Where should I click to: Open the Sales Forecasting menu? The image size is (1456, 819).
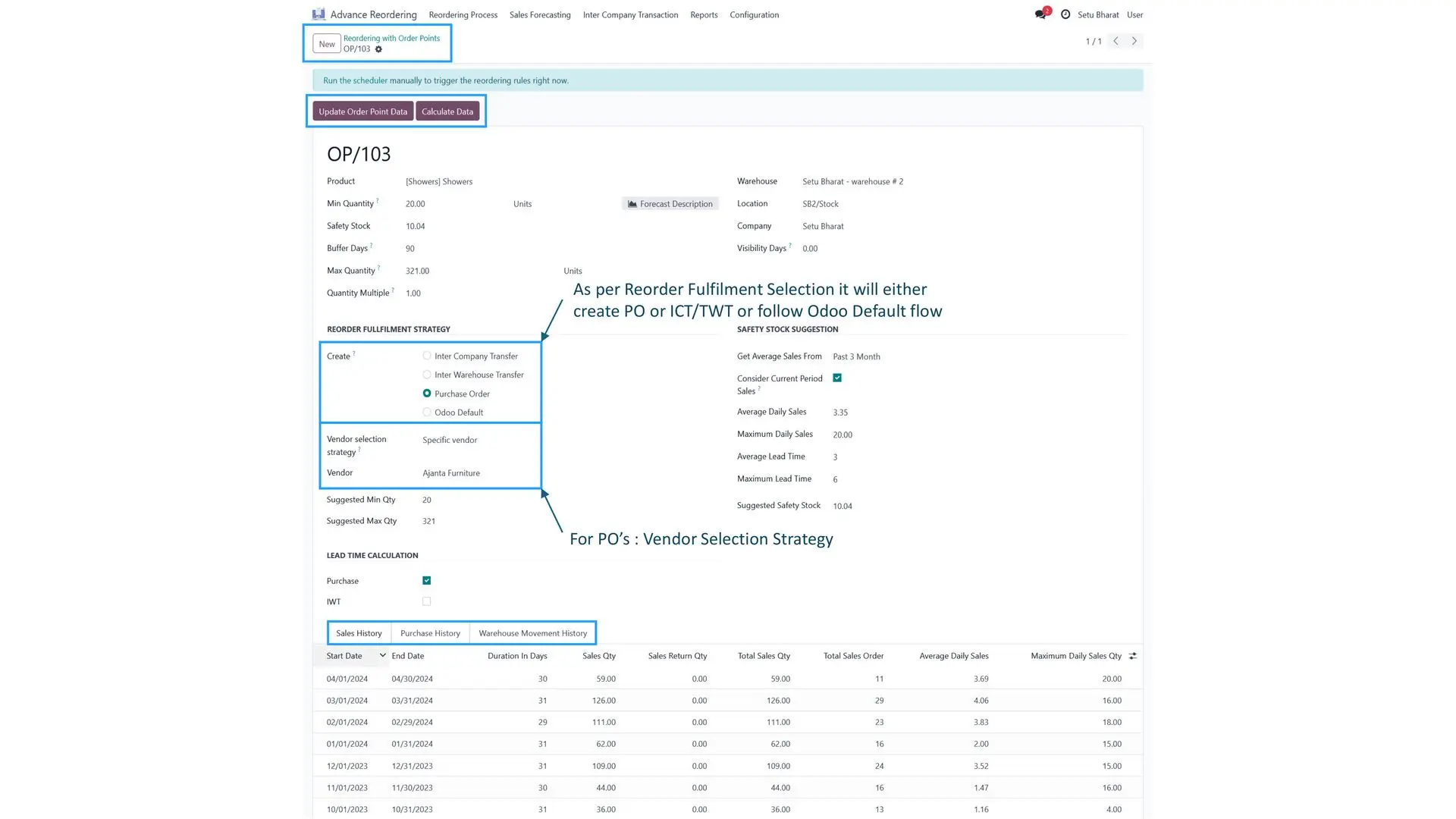[540, 15]
